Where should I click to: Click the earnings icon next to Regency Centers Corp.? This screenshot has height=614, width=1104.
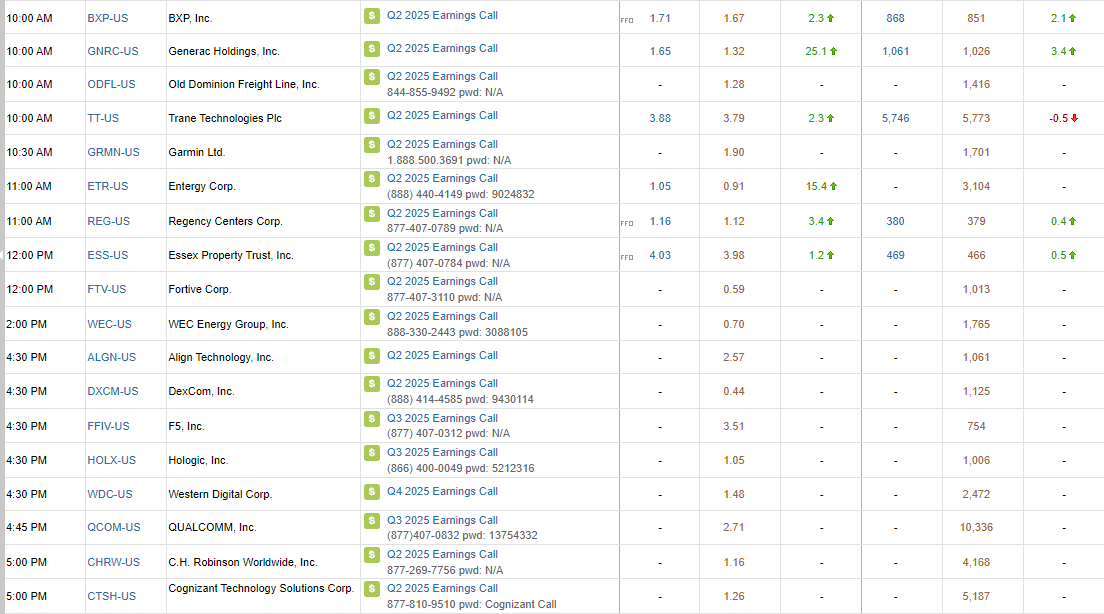pyautogui.click(x=372, y=213)
